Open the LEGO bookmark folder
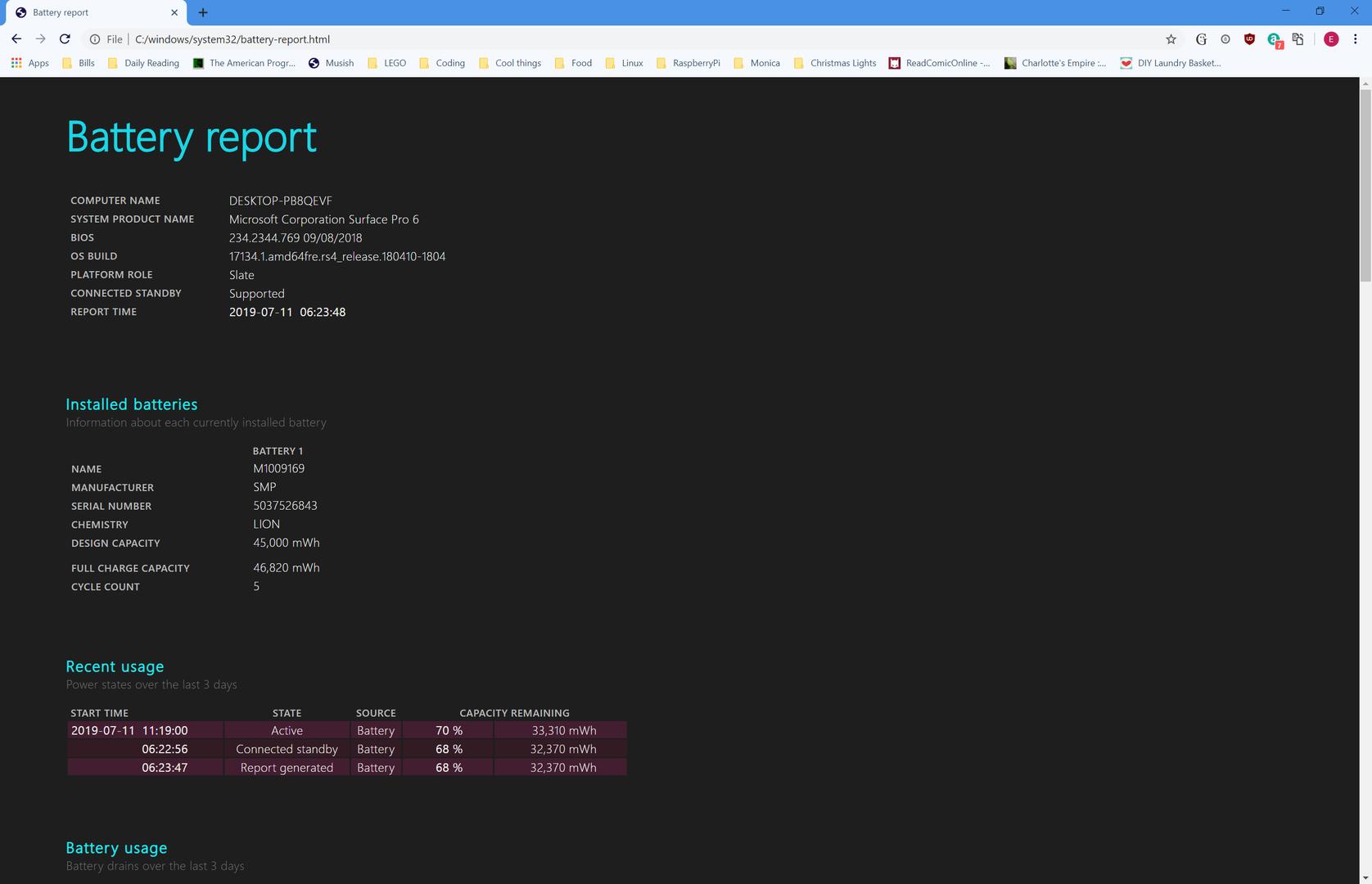Screen dimensions: 1372x884 click(x=386, y=63)
